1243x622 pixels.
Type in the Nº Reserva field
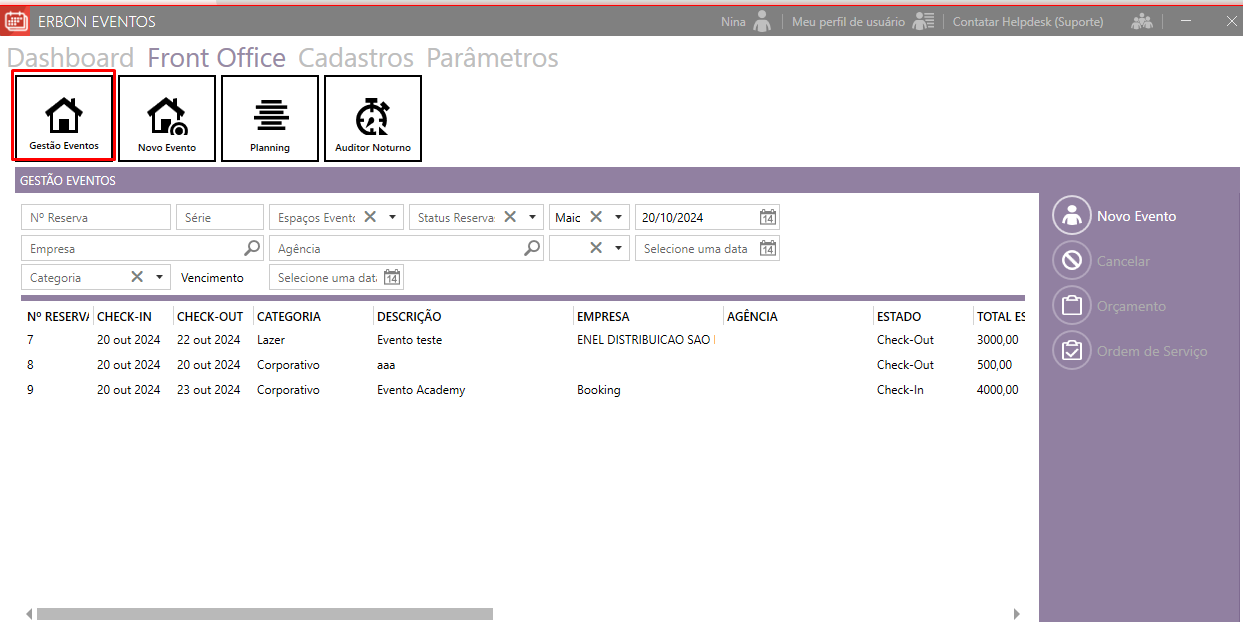(x=96, y=217)
